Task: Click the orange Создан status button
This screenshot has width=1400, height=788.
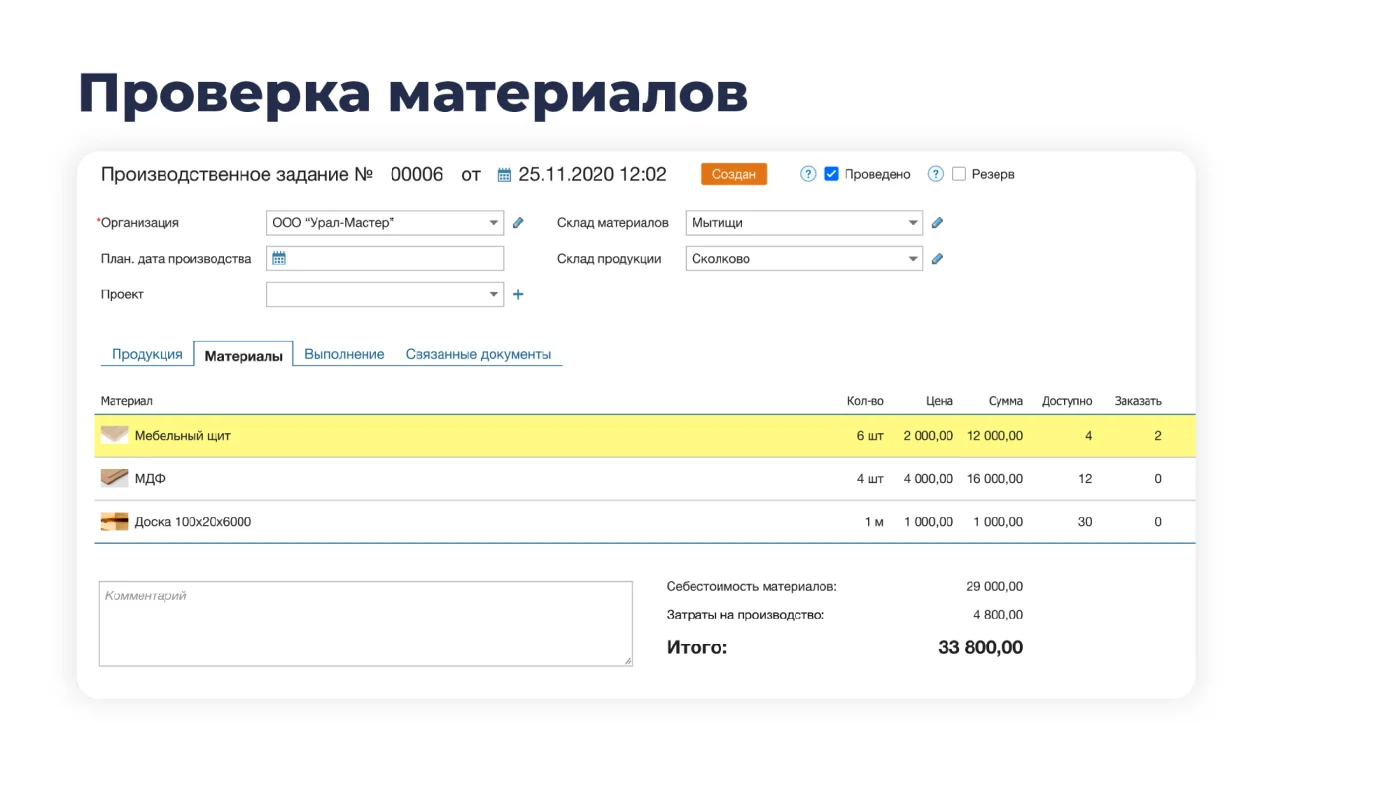Action: pos(734,174)
